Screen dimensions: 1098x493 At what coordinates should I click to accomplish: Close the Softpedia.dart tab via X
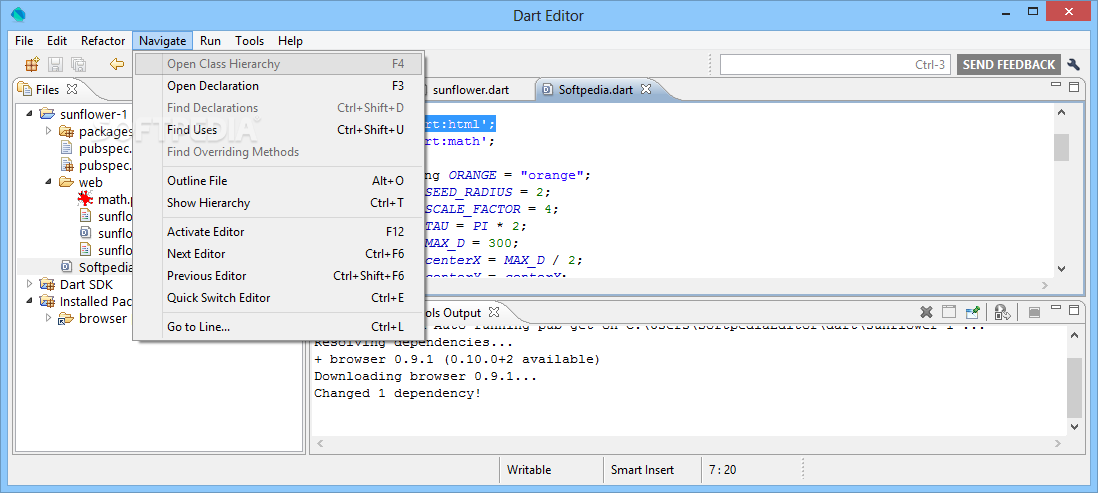point(646,89)
